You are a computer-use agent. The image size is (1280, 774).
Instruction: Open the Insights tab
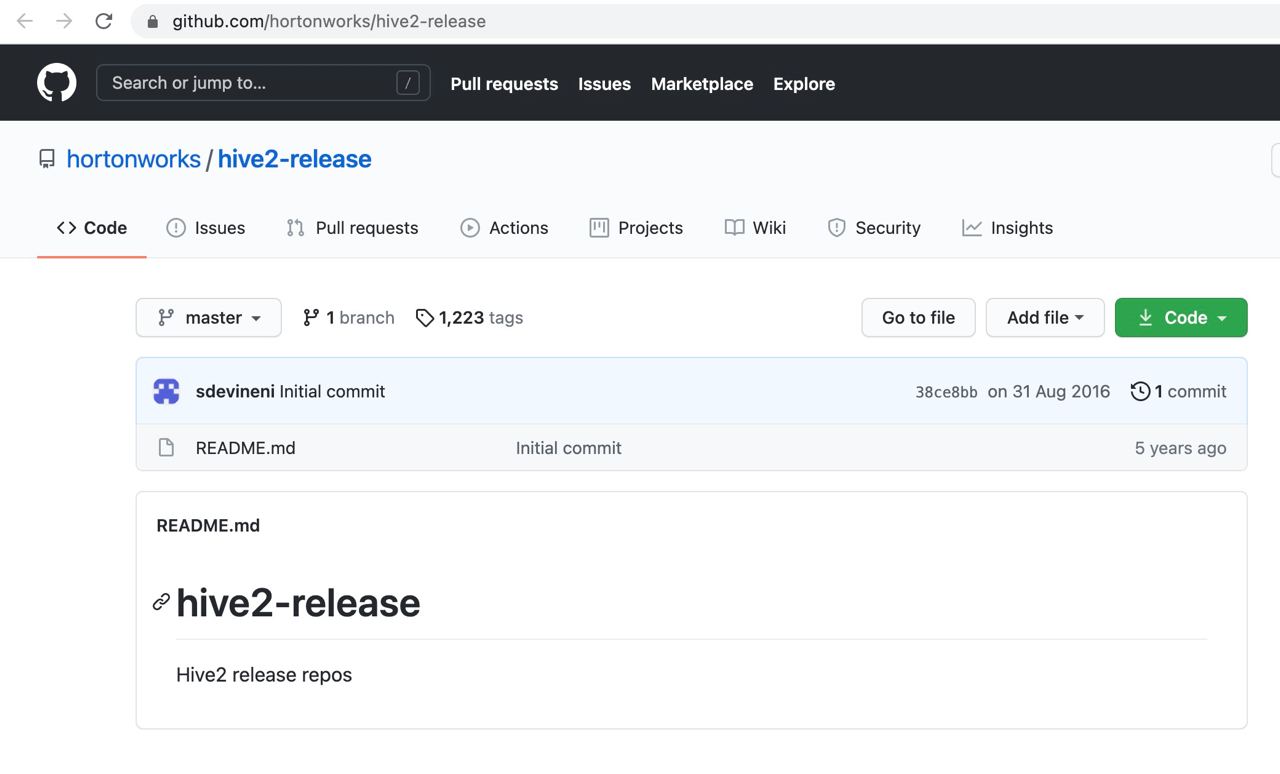(x=1007, y=228)
